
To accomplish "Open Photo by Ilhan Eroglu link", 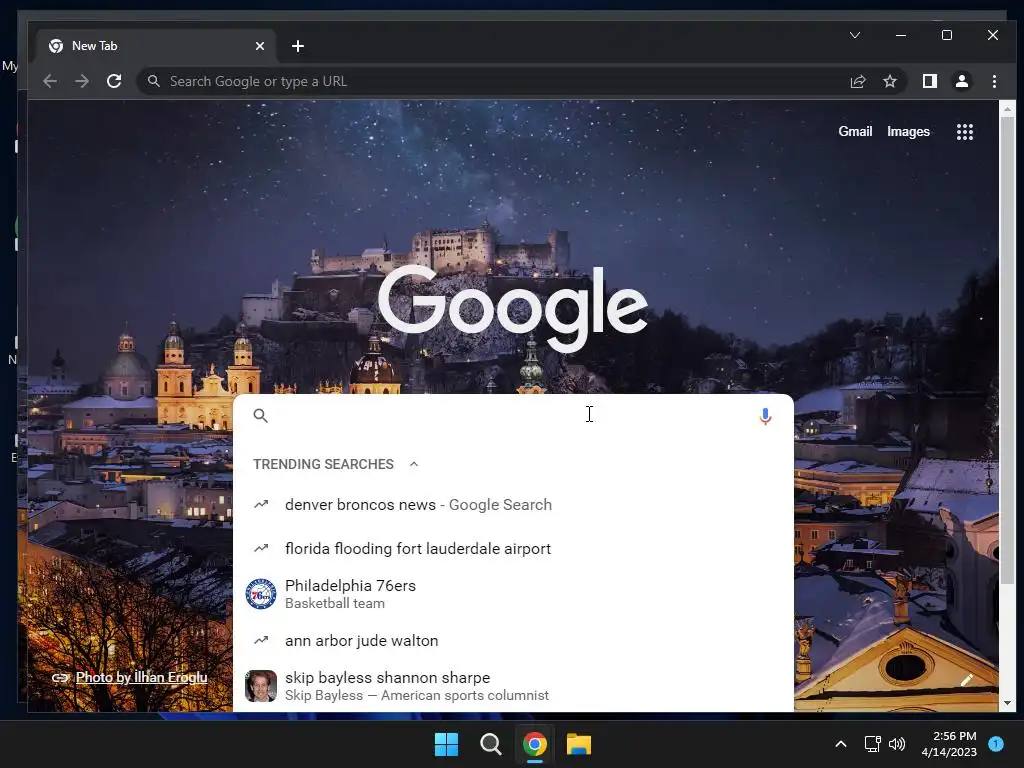I will pyautogui.click(x=141, y=677).
